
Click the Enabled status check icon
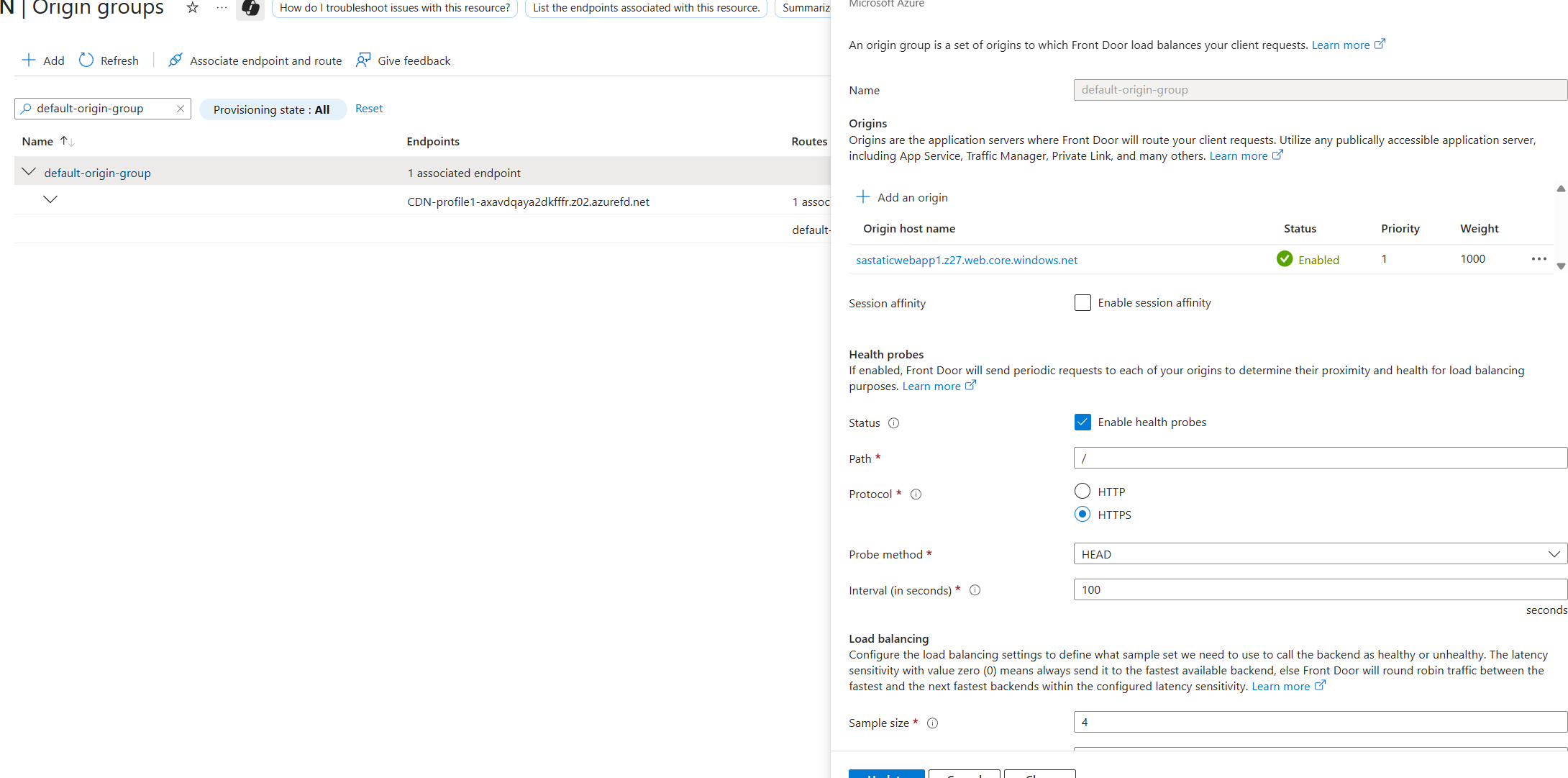pos(1285,259)
